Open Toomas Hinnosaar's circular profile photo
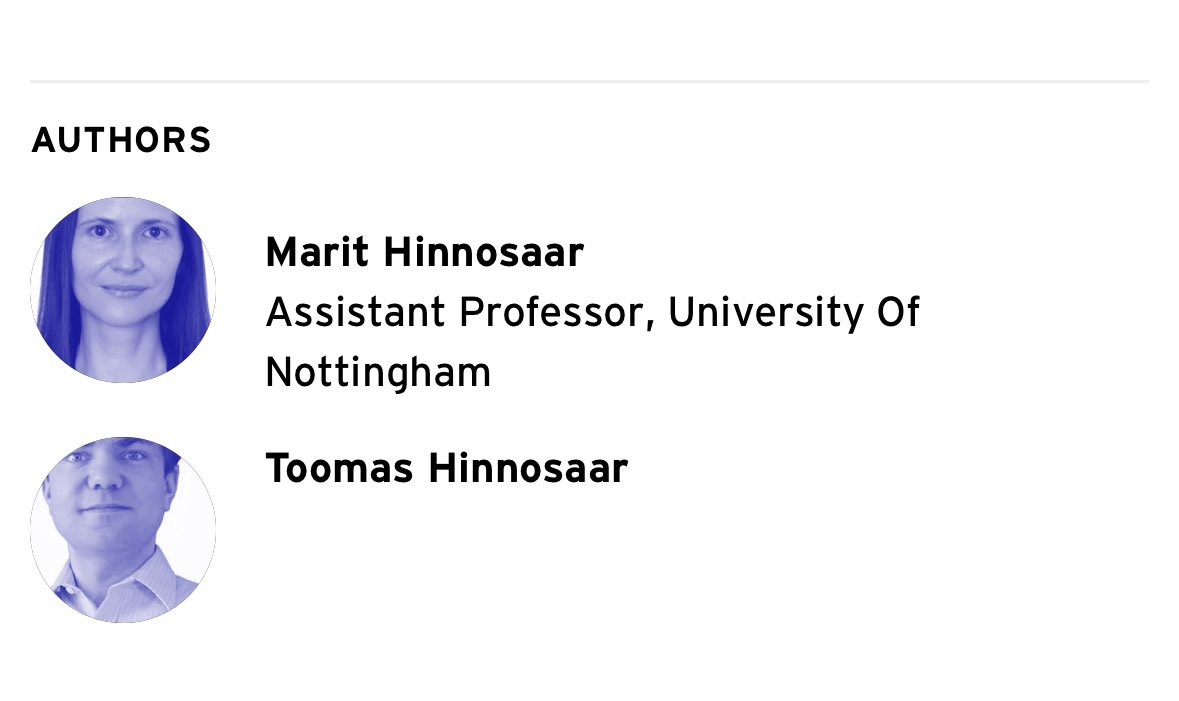This screenshot has width=1179, height=701. tap(123, 530)
